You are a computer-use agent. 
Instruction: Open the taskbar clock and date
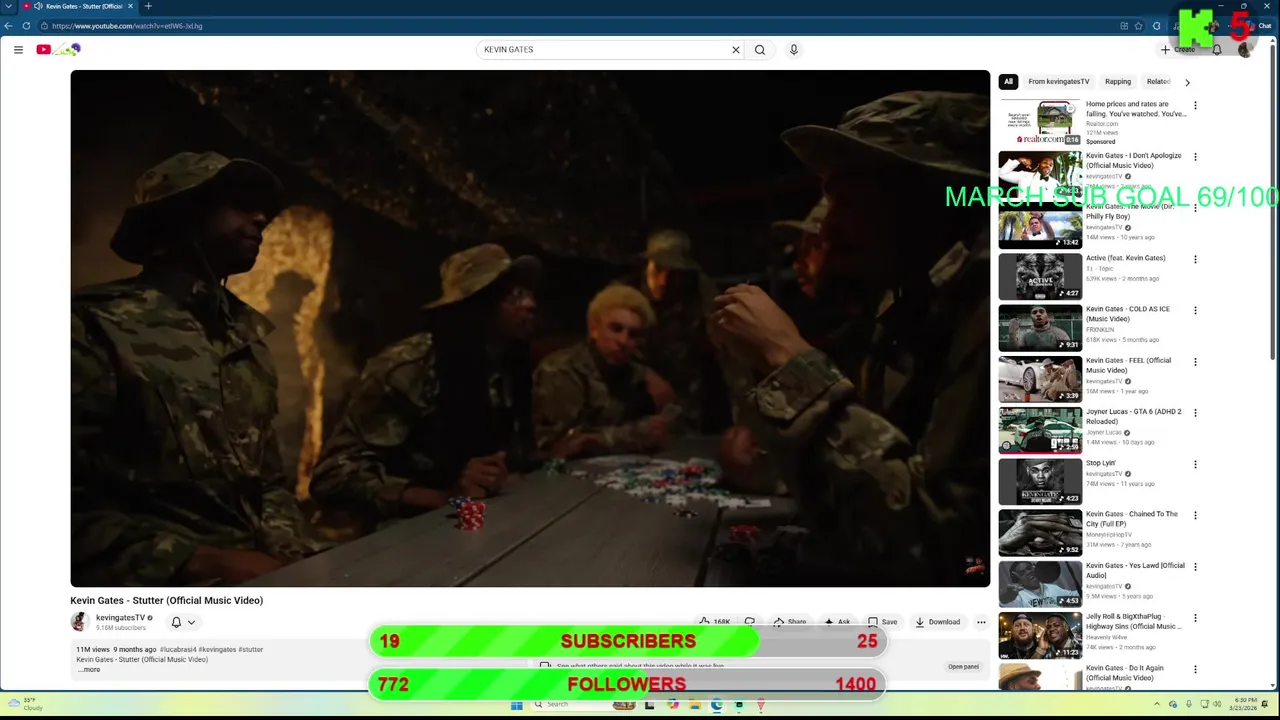1245,704
